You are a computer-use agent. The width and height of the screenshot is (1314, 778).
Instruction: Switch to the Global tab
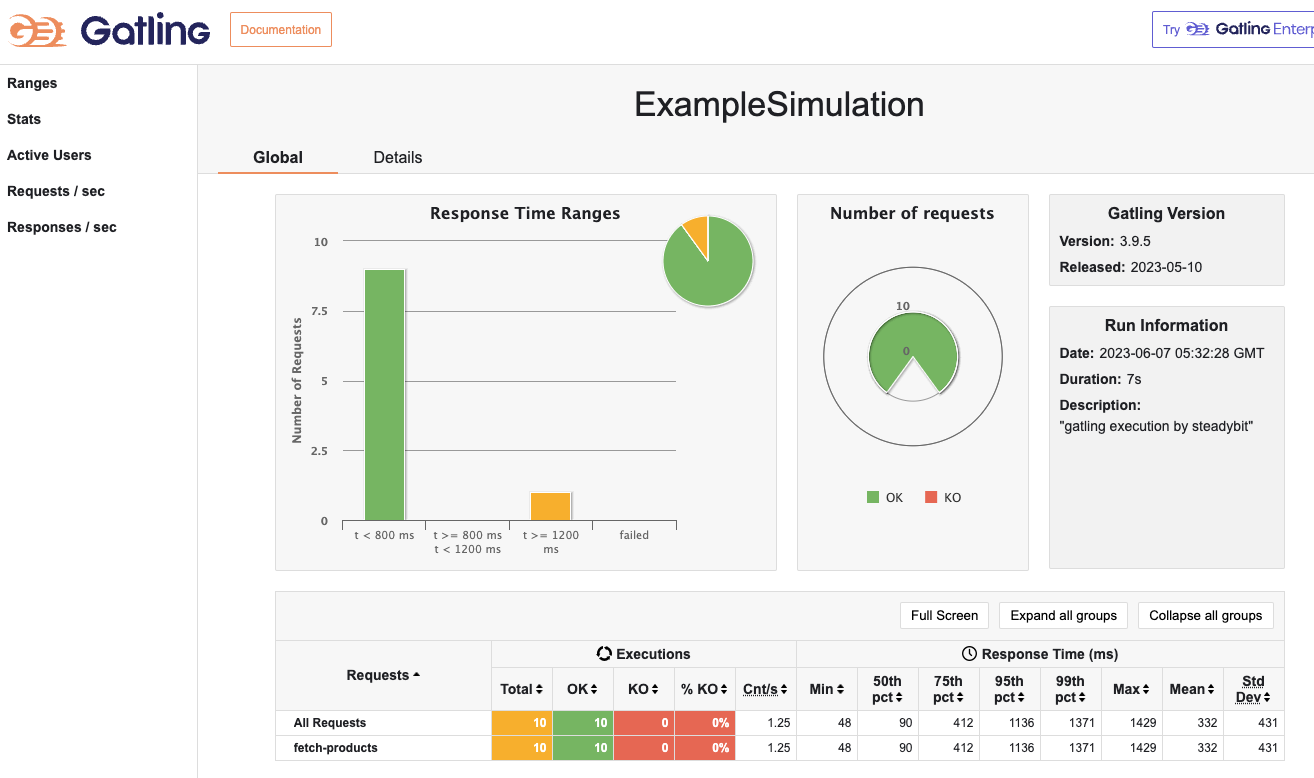coord(278,157)
